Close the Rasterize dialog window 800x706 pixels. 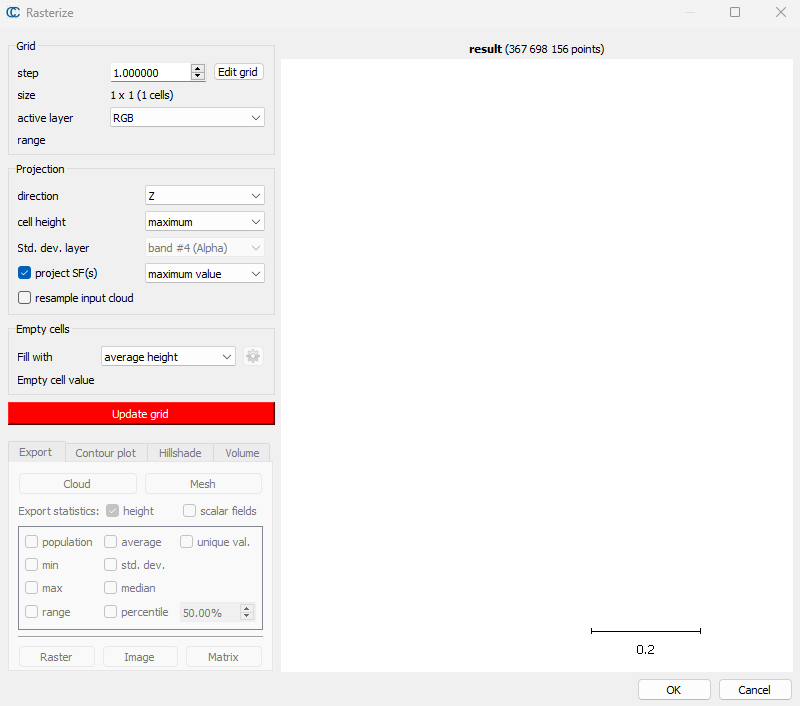(780, 13)
